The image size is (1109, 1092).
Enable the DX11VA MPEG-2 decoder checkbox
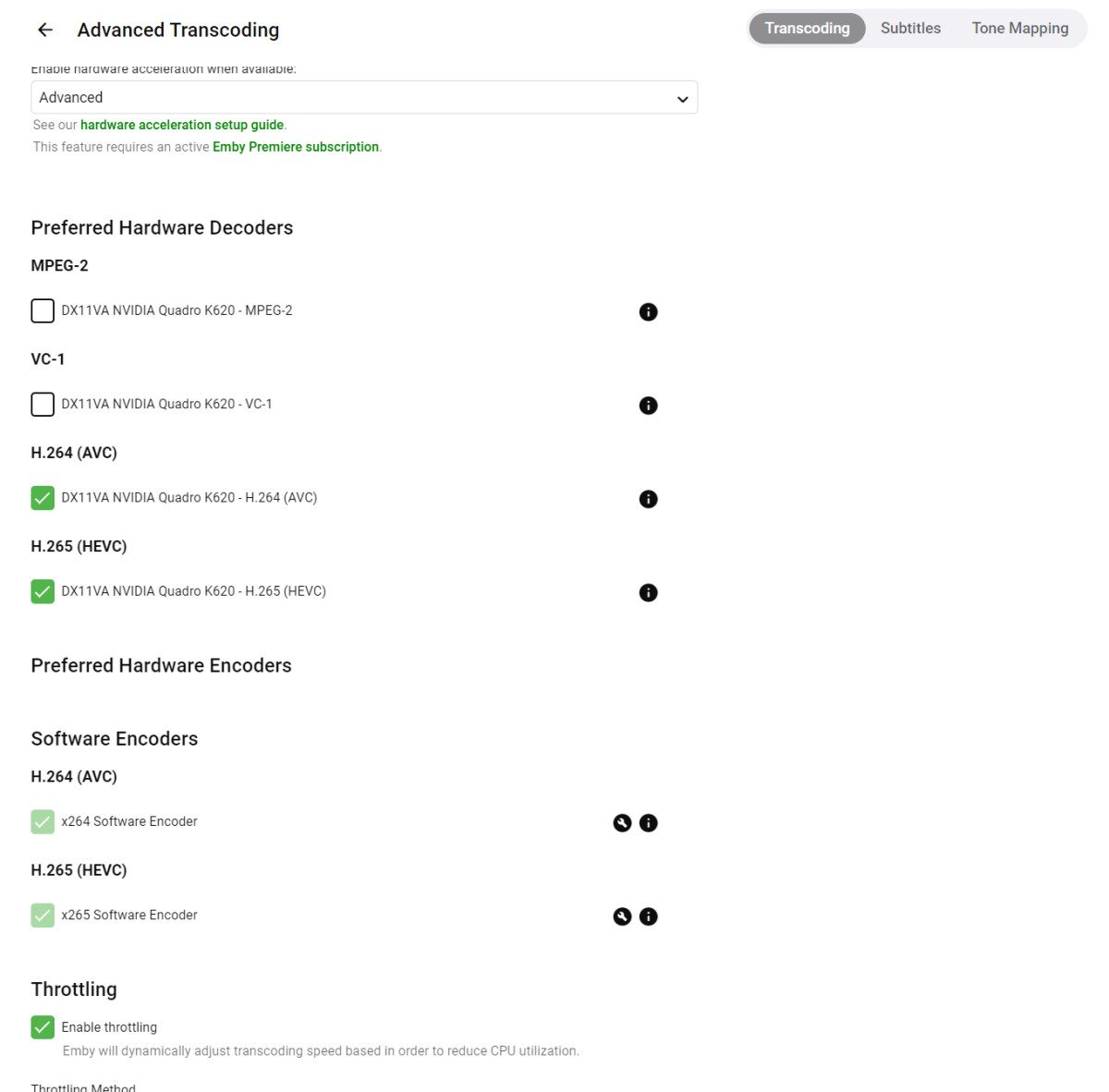(43, 311)
